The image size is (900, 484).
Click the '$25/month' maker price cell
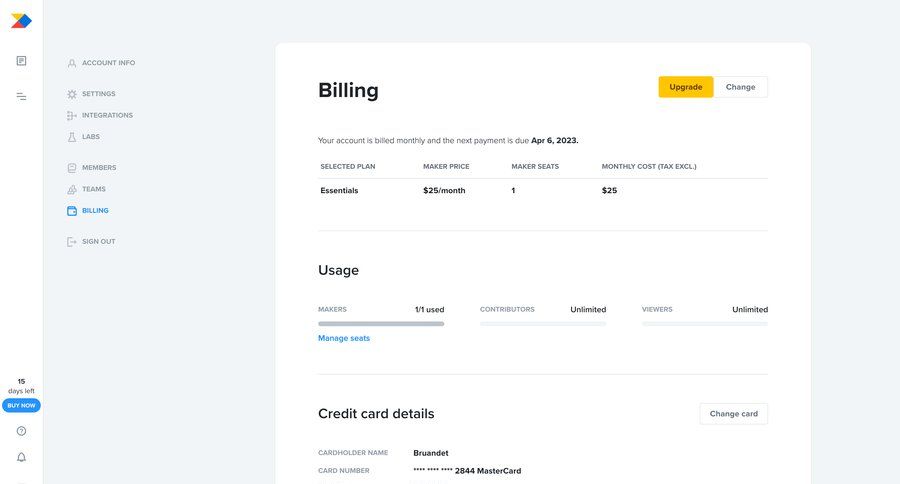pyautogui.click(x=444, y=191)
